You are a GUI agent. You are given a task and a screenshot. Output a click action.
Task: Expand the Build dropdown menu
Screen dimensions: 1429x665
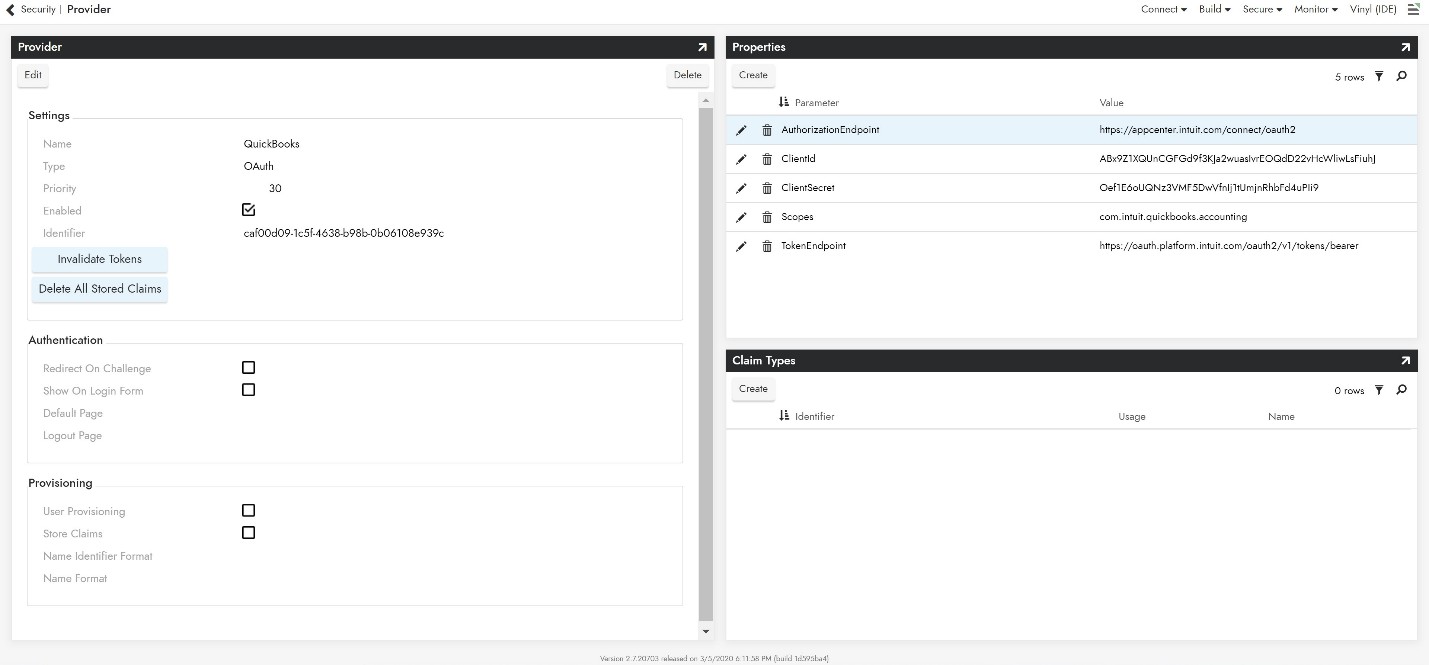click(x=1214, y=9)
